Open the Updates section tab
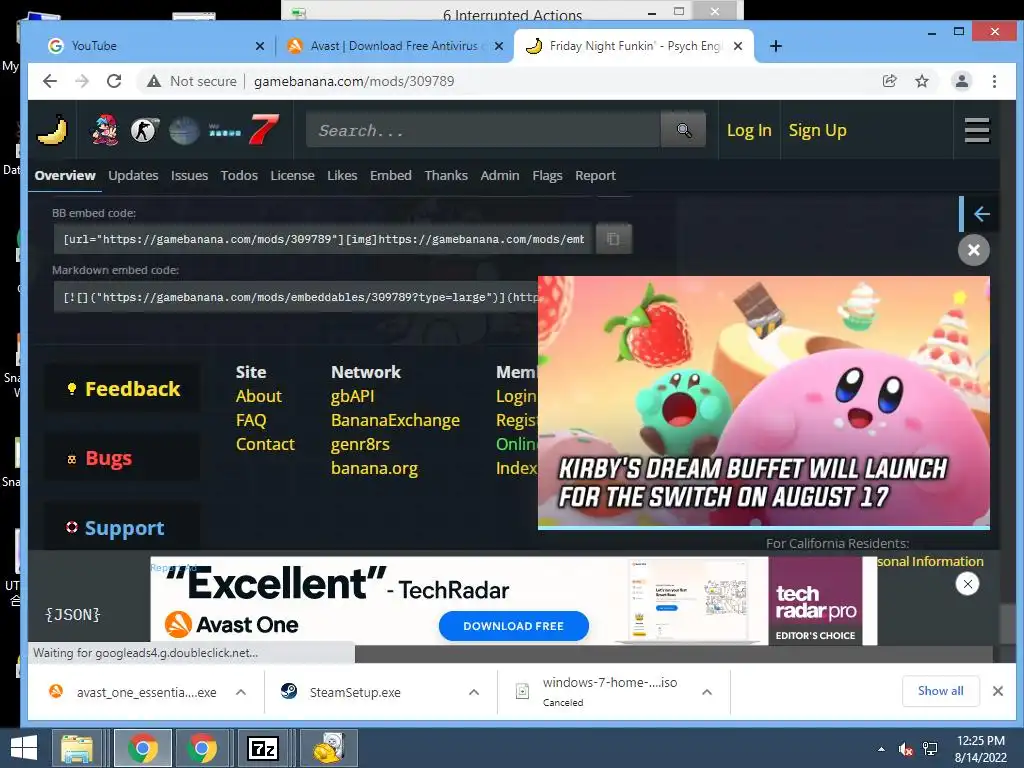 point(133,175)
